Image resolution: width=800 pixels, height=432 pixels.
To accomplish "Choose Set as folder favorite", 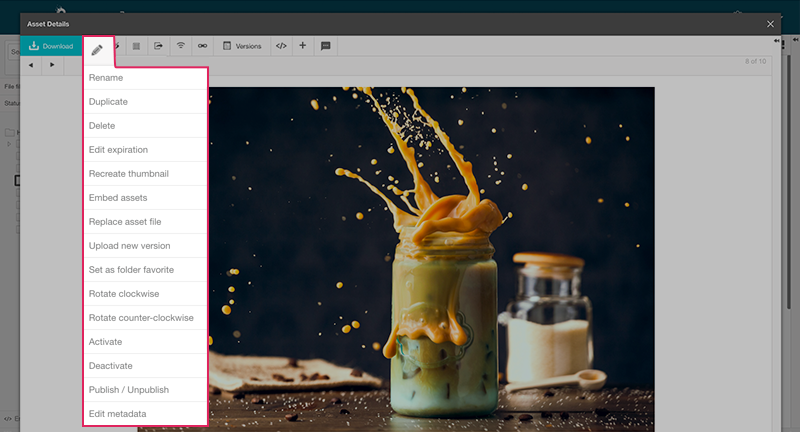I will click(x=145, y=270).
